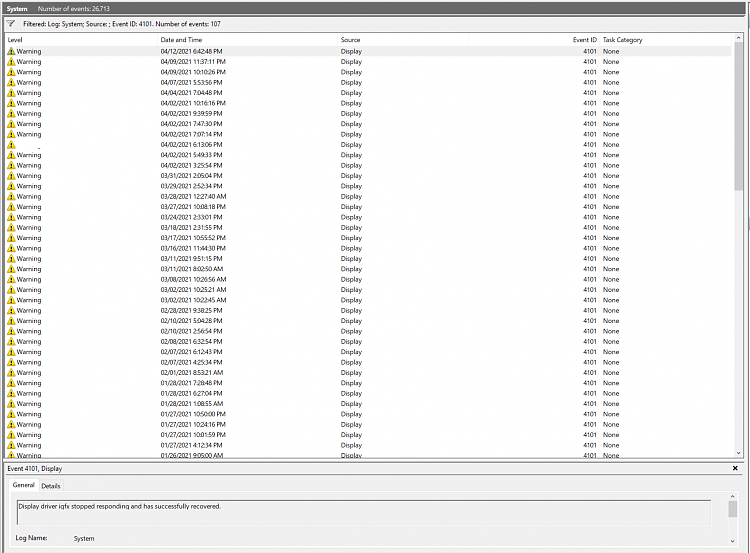Select the date '03/11/2021 9:51:15 PM'
This screenshot has width=750, height=553.
pos(191,259)
